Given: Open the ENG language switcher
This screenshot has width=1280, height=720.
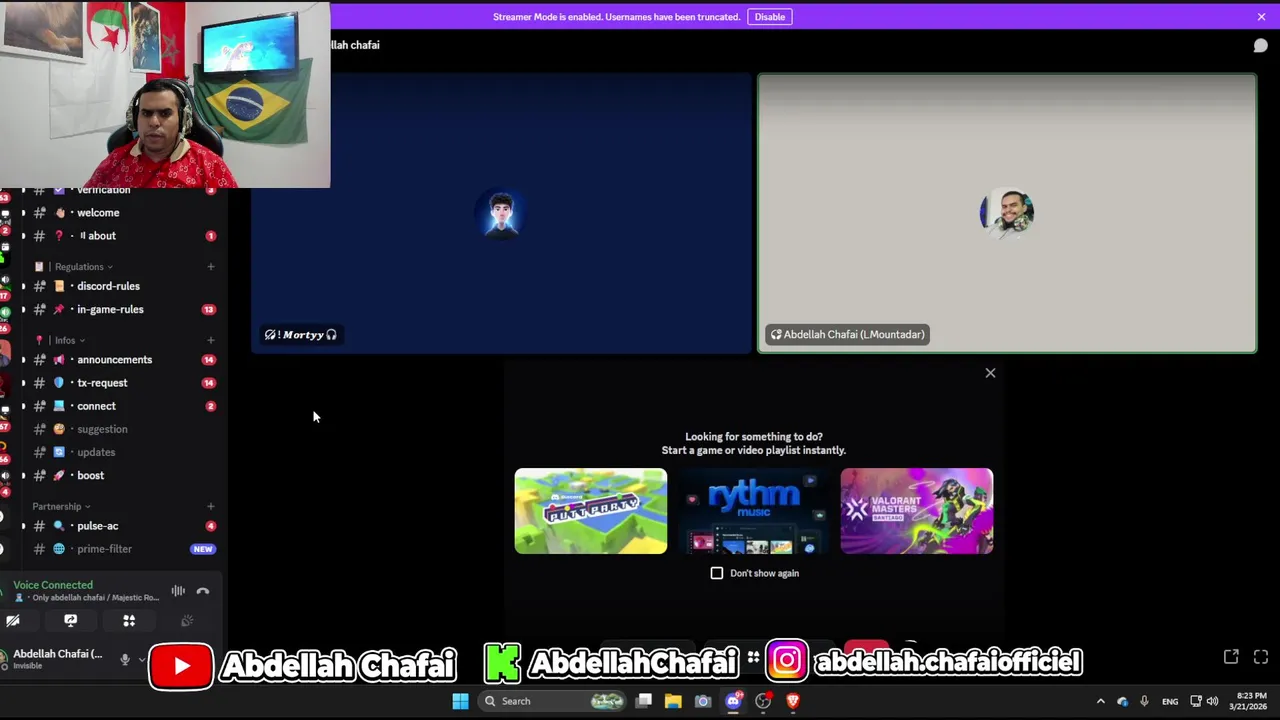Looking at the screenshot, I should click(1170, 702).
